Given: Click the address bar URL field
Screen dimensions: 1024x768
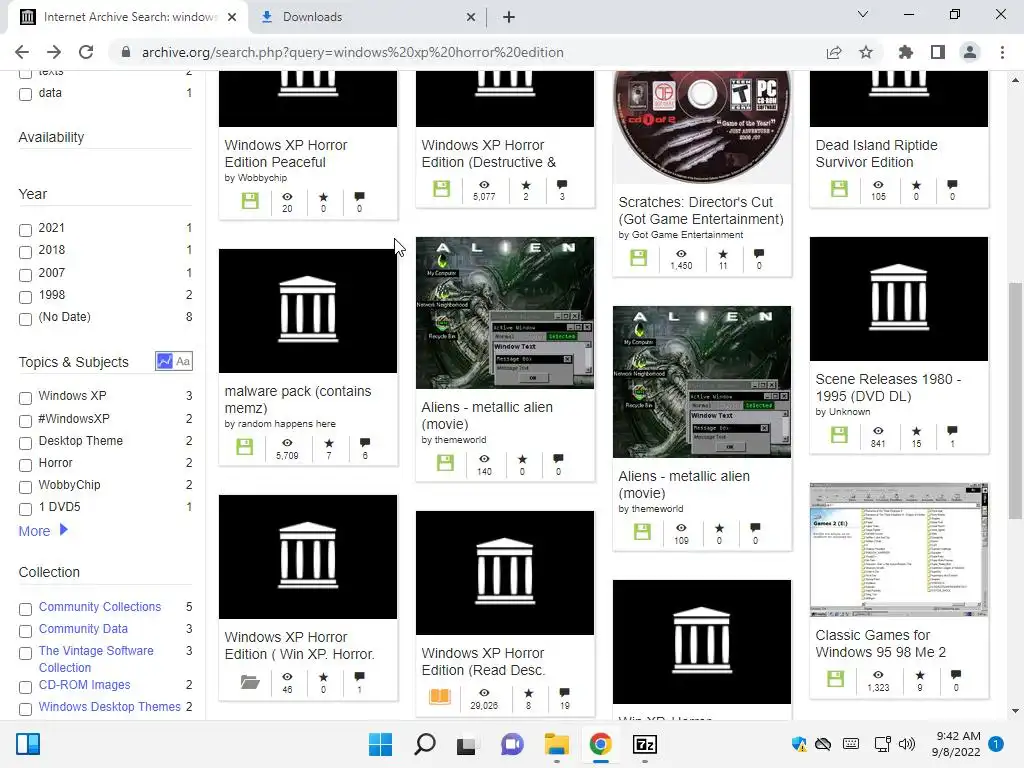Looking at the screenshot, I should 470,52.
